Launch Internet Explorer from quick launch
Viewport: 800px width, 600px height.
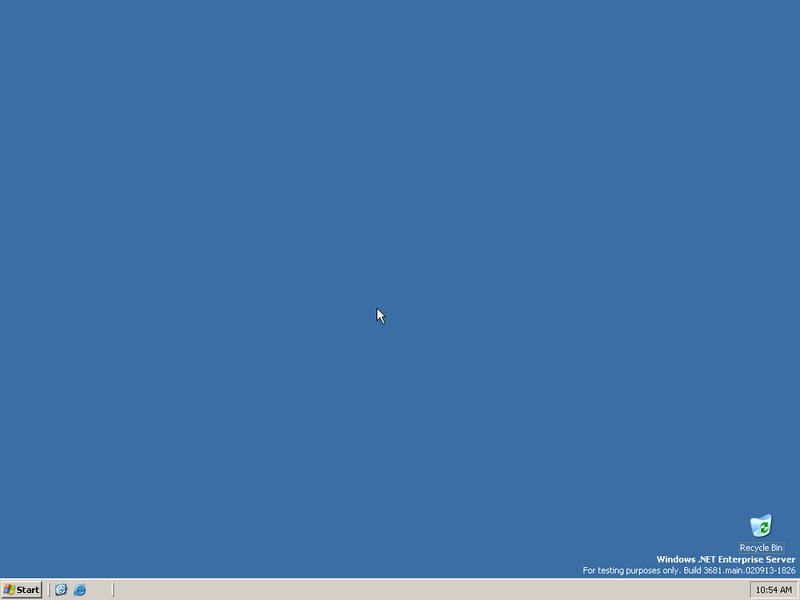80,590
